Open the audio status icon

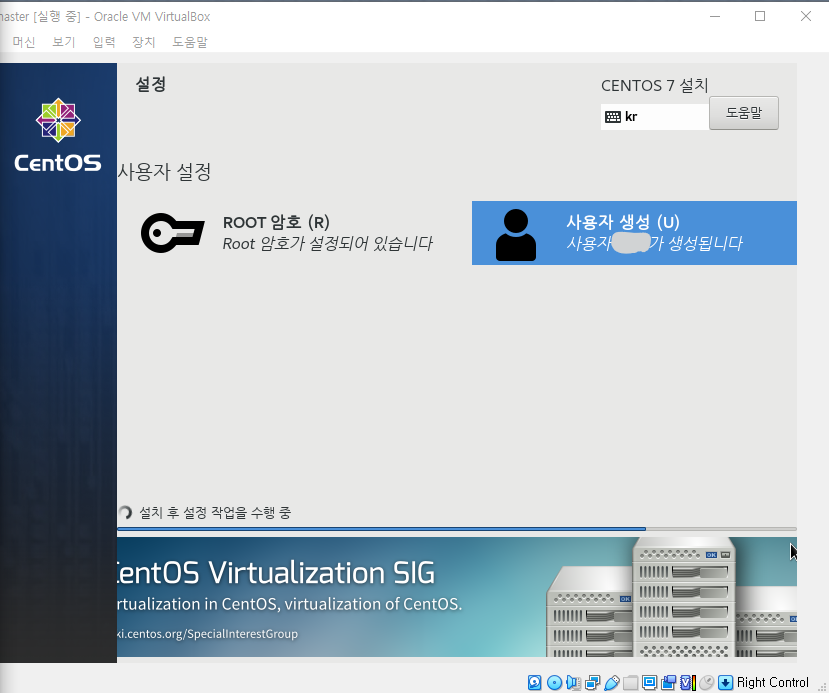(x=573, y=682)
